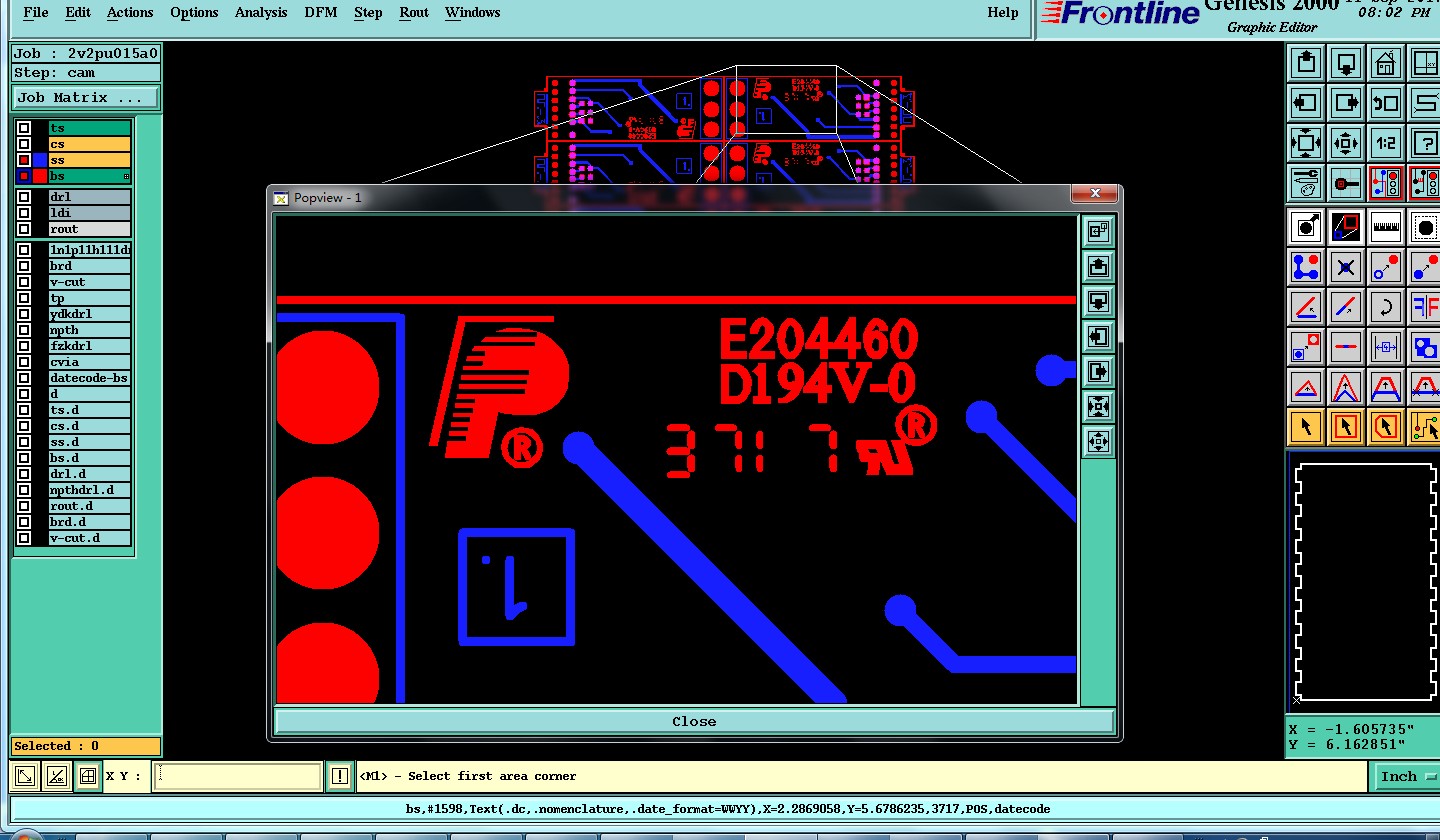Click the rotate arrow icon
This screenshot has height=840, width=1440.
[1386, 306]
